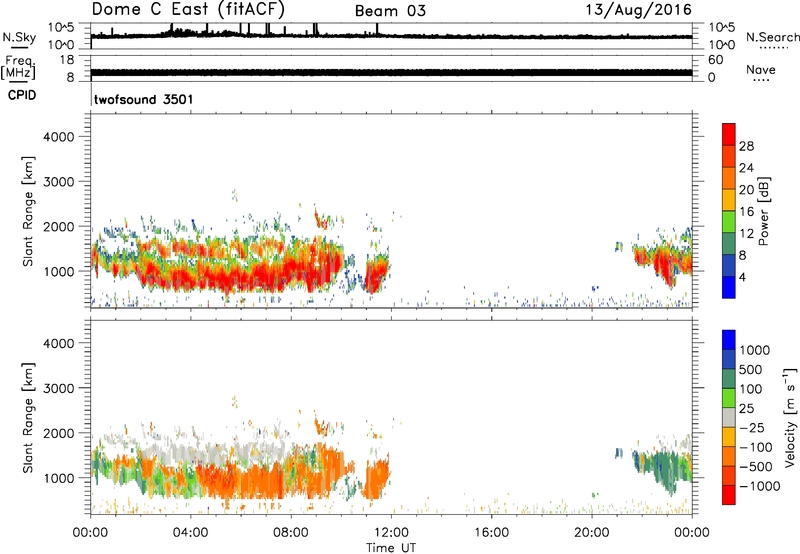Click the 'Power [dB]' colorbar label
Viewport: 800px width, 554px height.
click(x=763, y=211)
